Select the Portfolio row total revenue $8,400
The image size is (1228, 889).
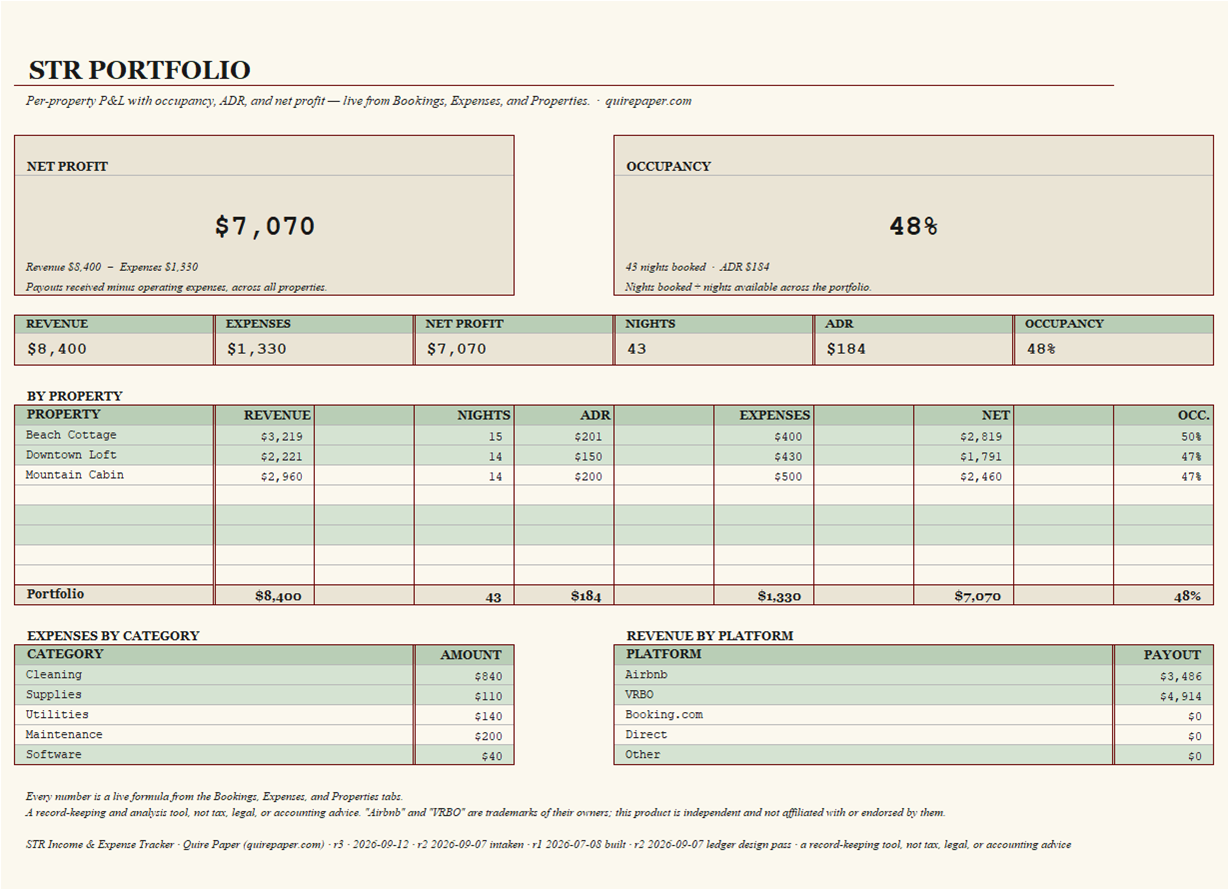[x=278, y=596]
